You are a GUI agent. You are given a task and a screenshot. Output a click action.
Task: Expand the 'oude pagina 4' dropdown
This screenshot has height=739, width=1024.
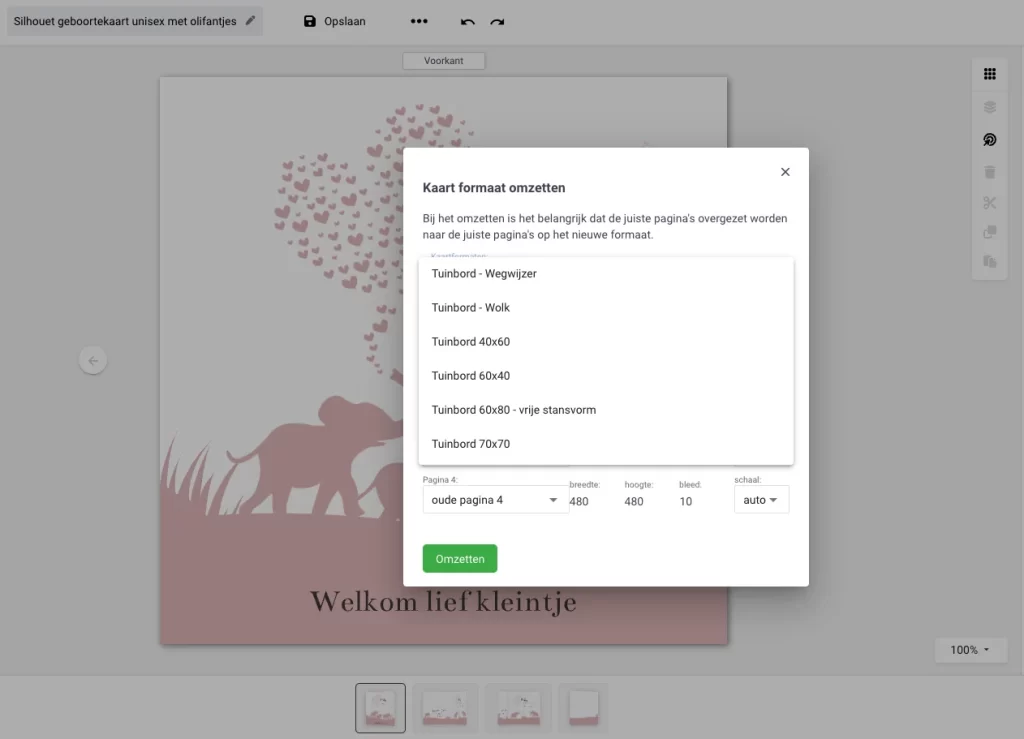495,500
